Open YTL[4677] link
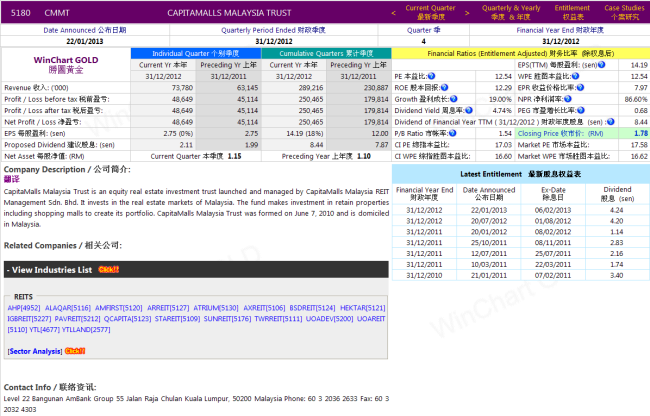 point(44,329)
